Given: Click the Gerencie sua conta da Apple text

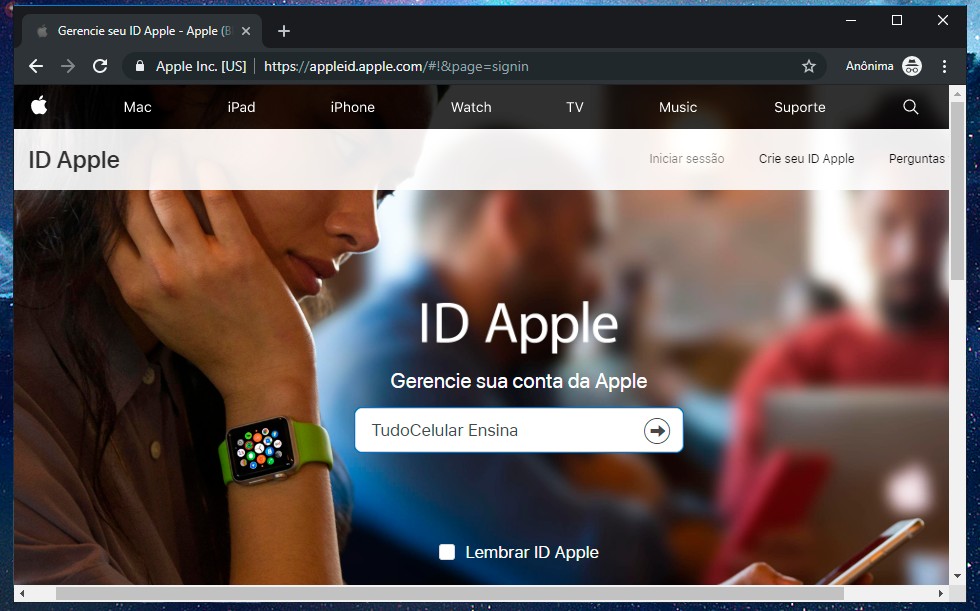Looking at the screenshot, I should 519,381.
